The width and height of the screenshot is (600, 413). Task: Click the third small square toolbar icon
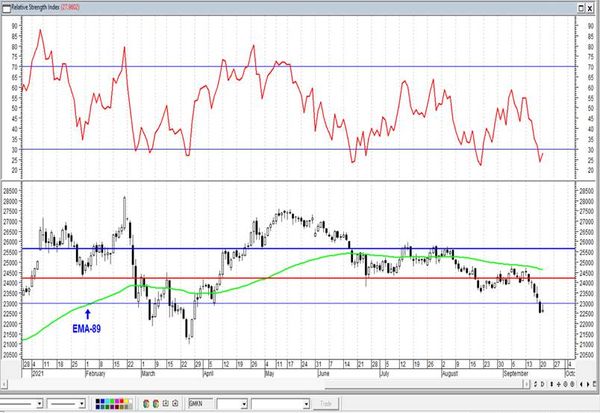166,403
